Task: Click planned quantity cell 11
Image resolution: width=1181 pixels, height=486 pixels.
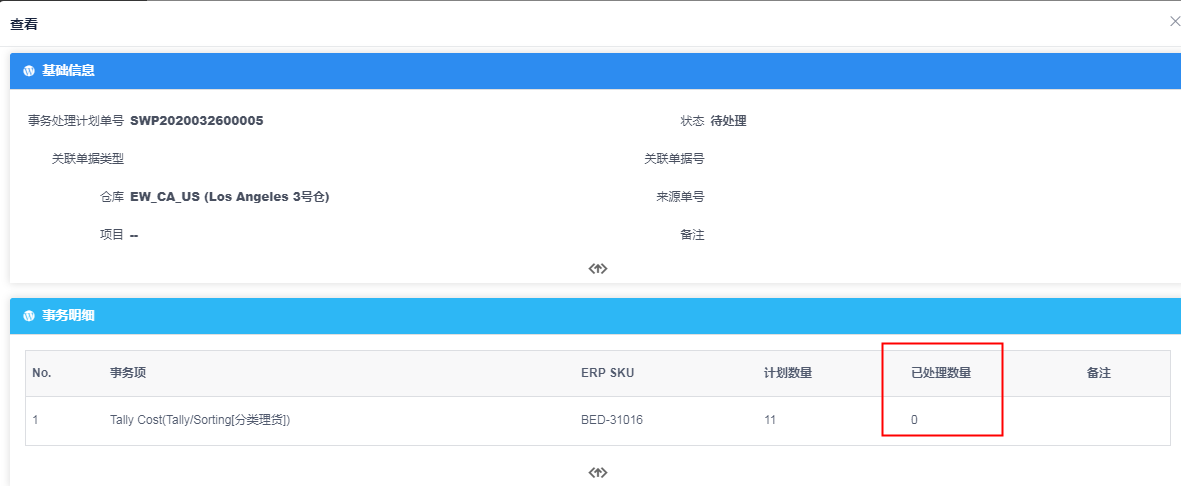Action: [769, 420]
